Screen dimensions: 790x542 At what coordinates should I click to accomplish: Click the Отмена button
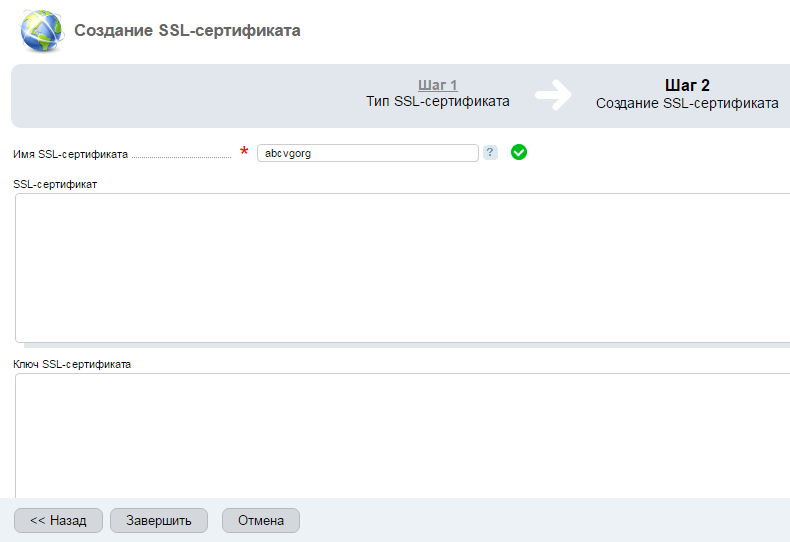click(261, 520)
